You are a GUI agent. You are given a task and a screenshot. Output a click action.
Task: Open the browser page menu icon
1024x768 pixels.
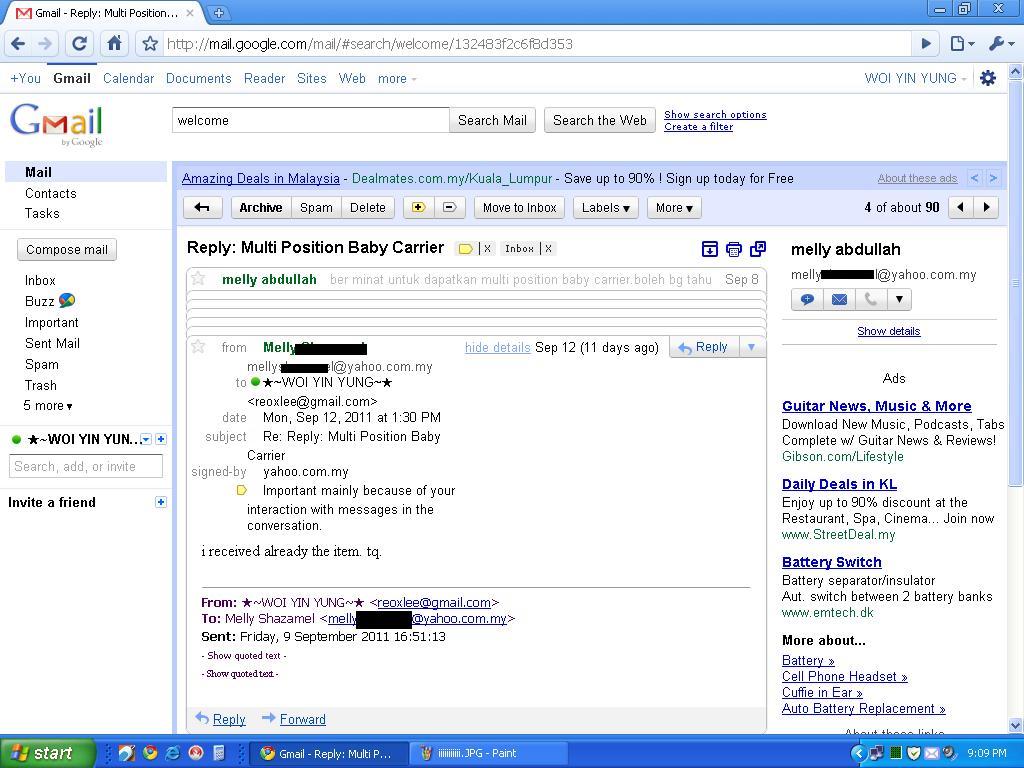961,44
